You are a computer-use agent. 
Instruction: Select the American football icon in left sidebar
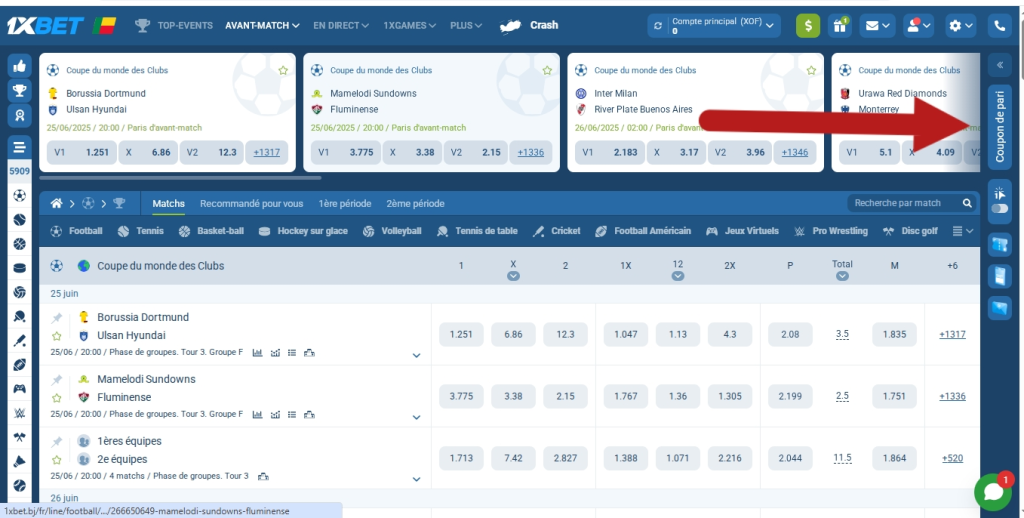[19, 364]
